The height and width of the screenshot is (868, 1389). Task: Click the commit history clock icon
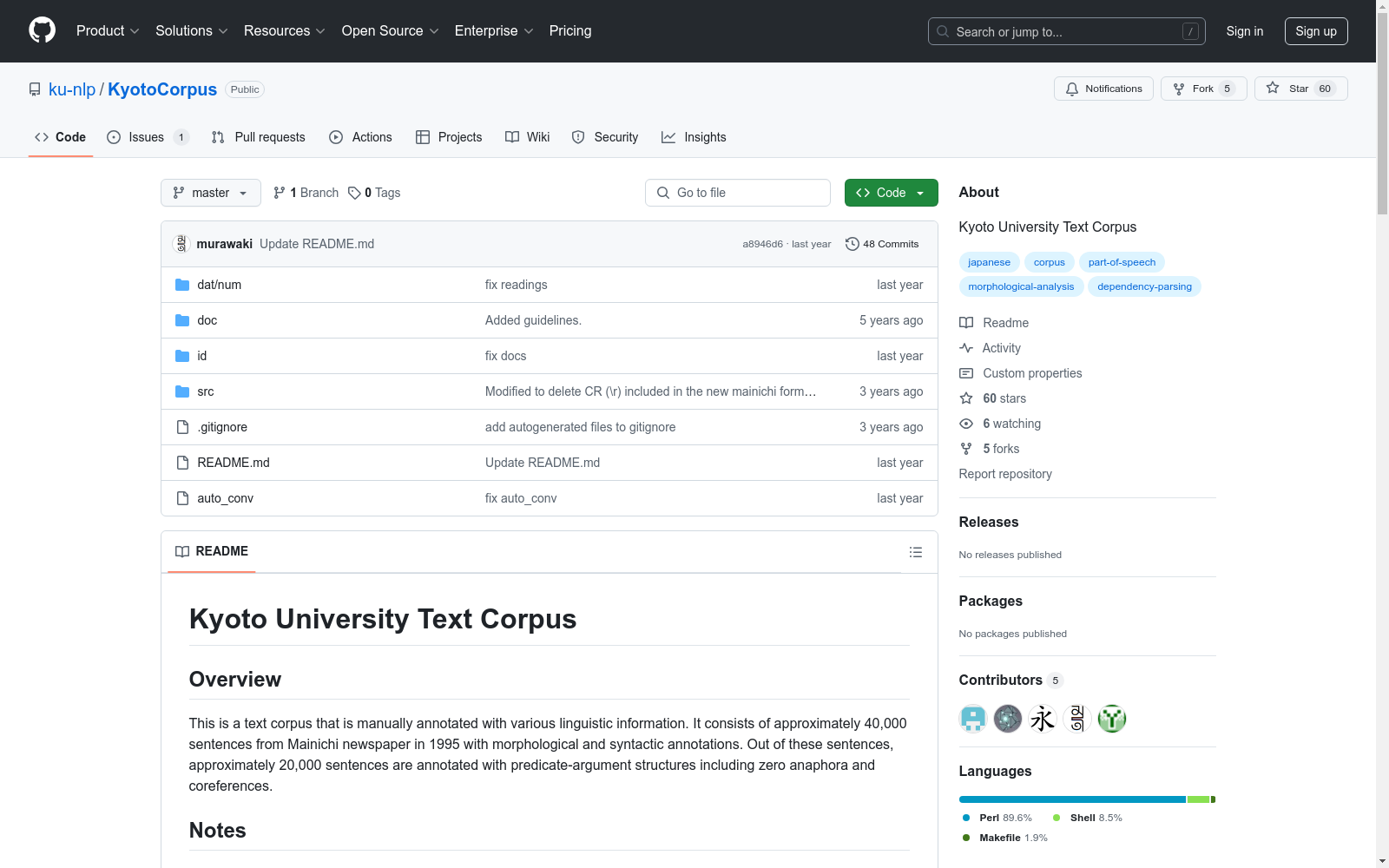pos(852,244)
